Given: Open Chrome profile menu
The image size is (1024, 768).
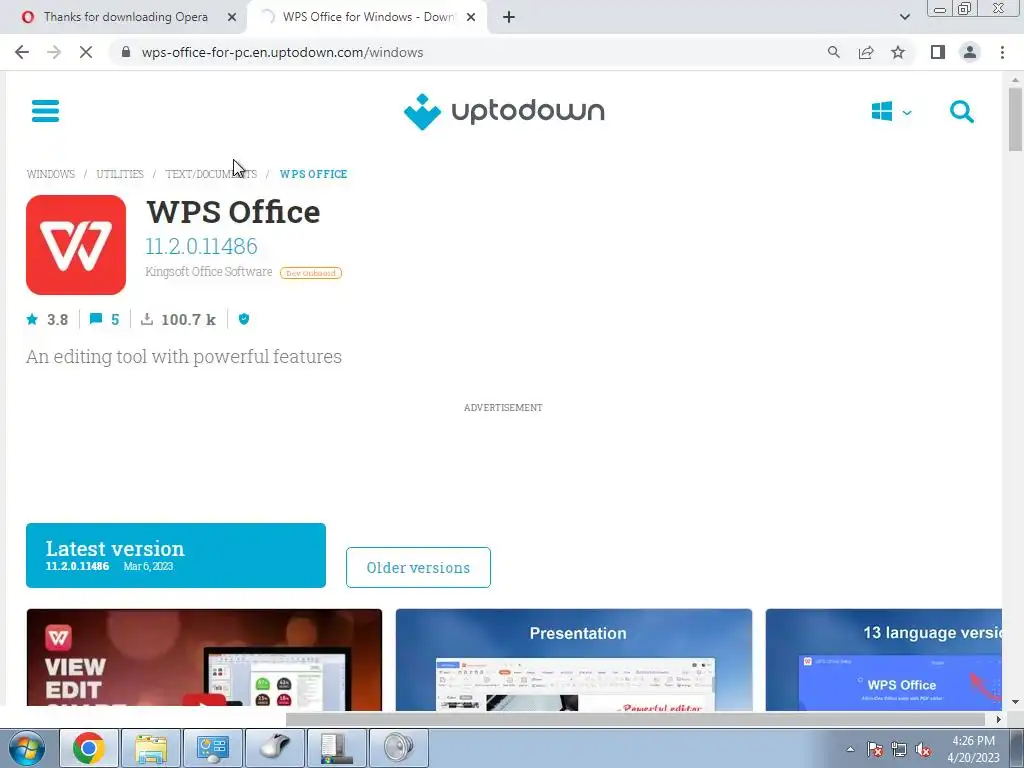Looking at the screenshot, I should [x=970, y=52].
